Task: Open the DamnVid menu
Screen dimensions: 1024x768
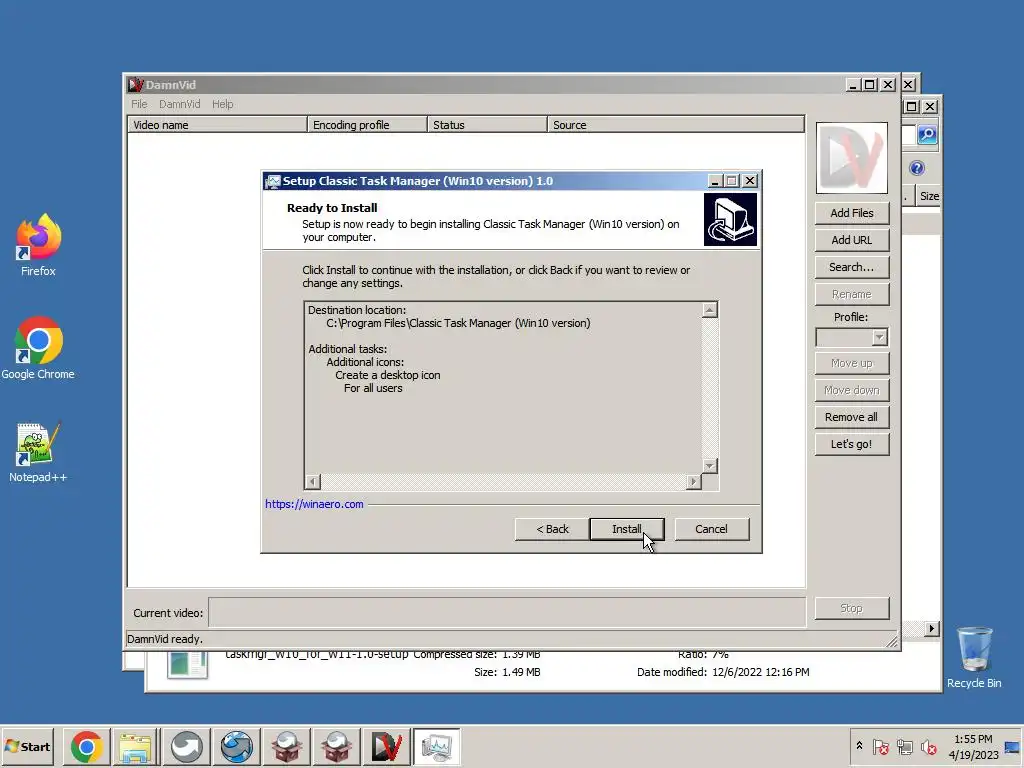Action: 180,104
